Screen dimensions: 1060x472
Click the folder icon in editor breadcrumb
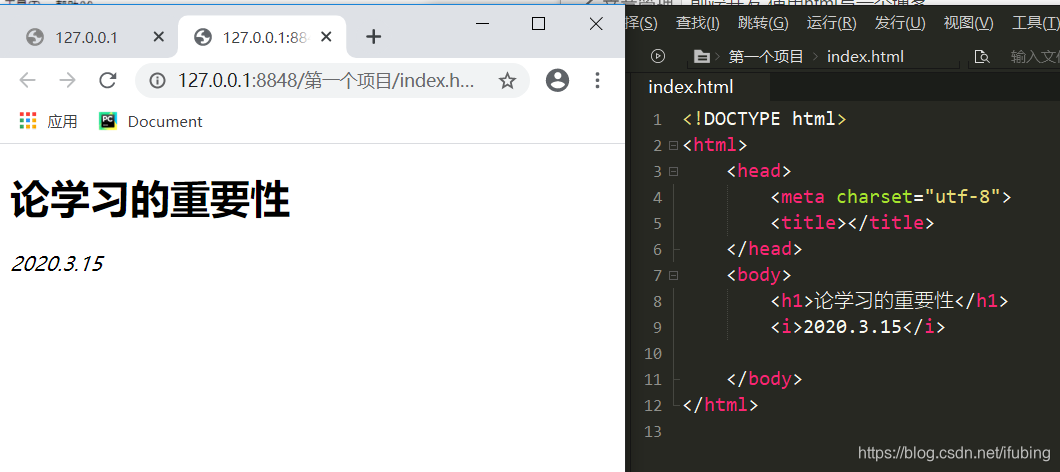702,57
